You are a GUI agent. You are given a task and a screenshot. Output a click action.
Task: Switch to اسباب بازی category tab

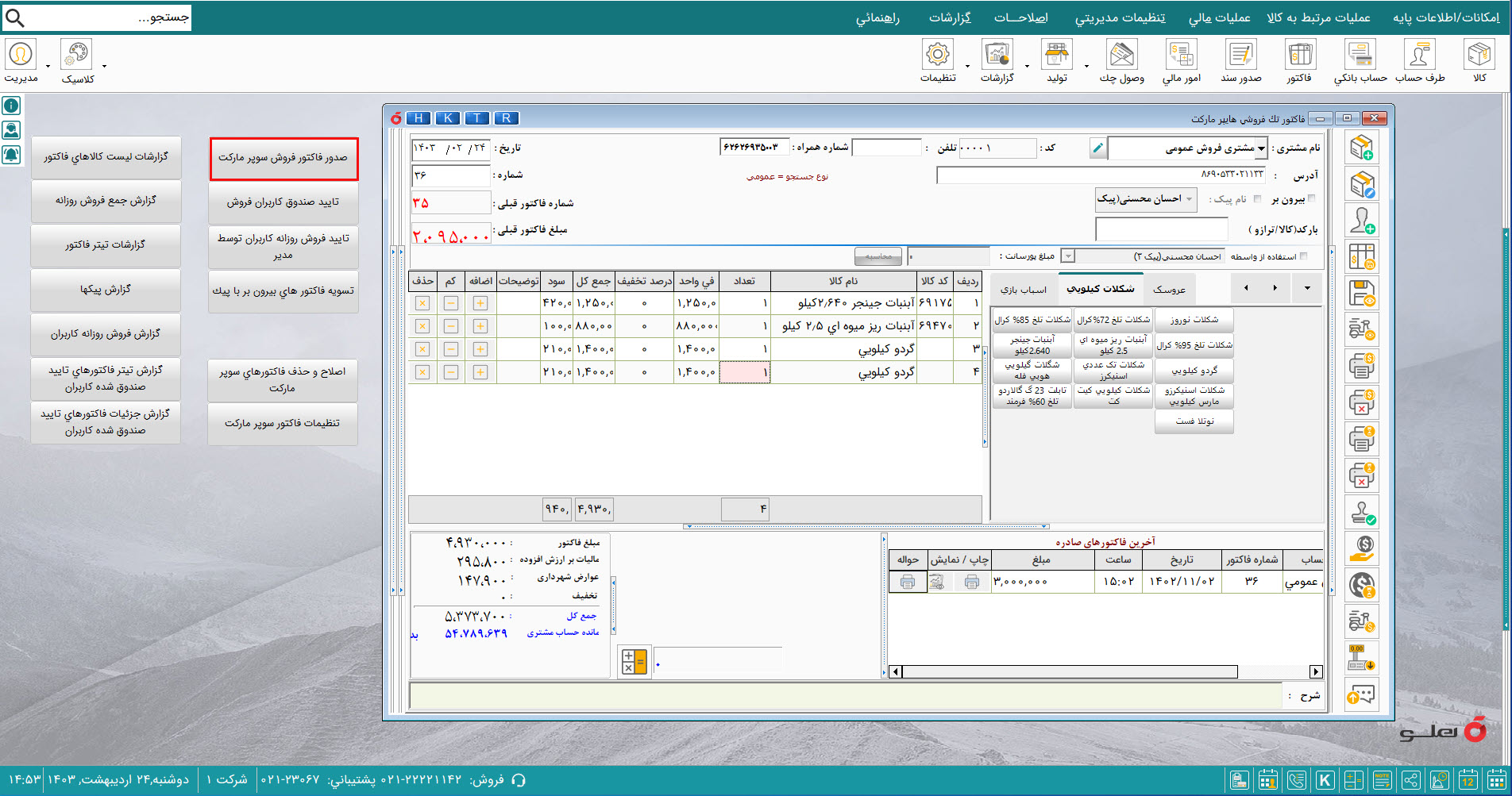pos(1024,290)
